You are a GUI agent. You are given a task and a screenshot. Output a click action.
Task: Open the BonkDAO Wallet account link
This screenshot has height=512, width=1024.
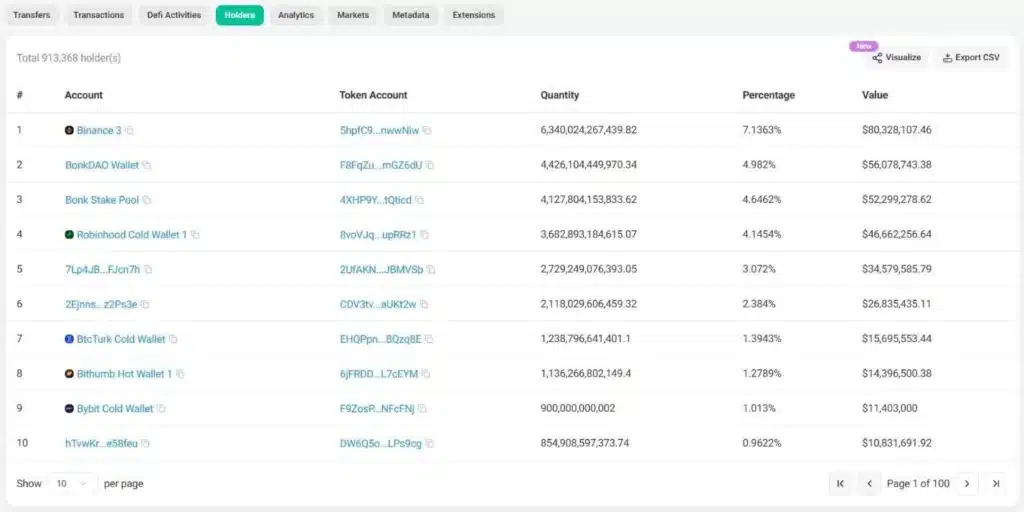(x=102, y=165)
